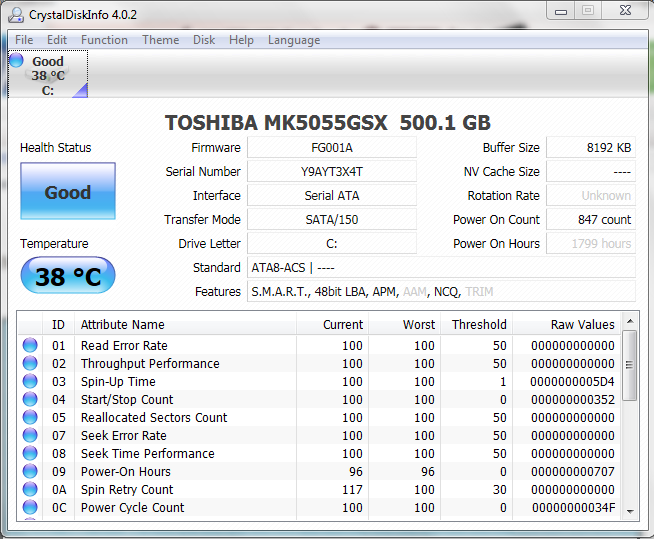The height and width of the screenshot is (539, 654).
Task: Click the Drive Letter field C:
Action: [332, 244]
